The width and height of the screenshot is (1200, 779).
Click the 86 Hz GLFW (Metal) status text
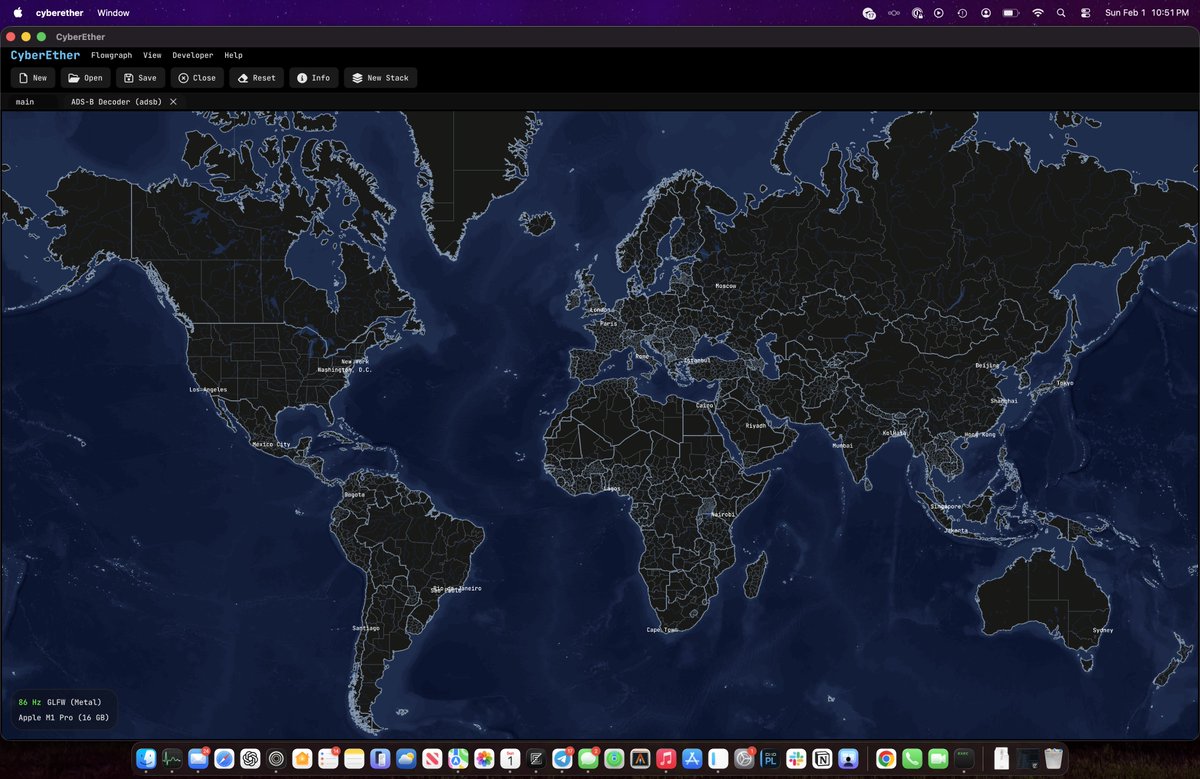point(60,702)
